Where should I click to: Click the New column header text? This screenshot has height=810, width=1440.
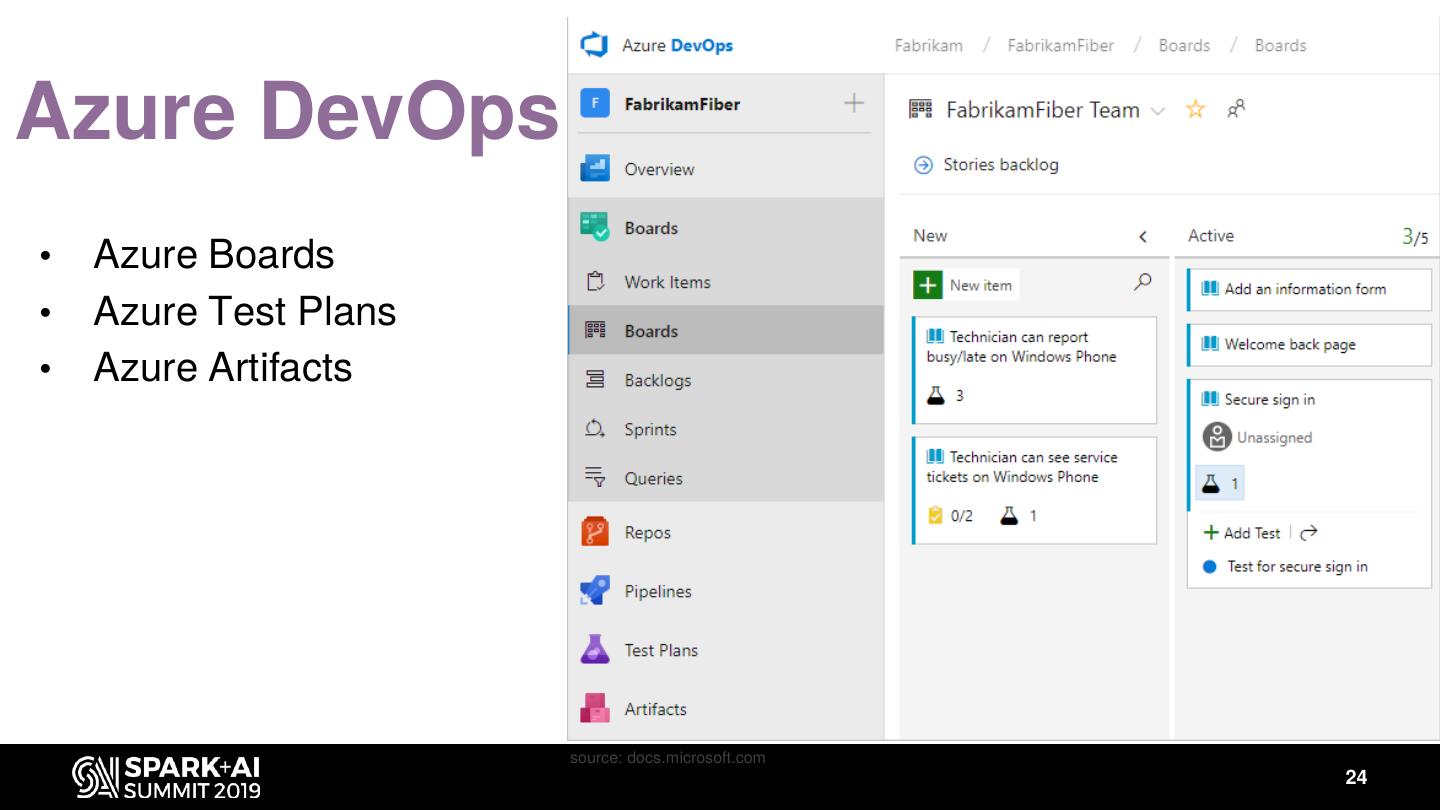pyautogui.click(x=930, y=236)
